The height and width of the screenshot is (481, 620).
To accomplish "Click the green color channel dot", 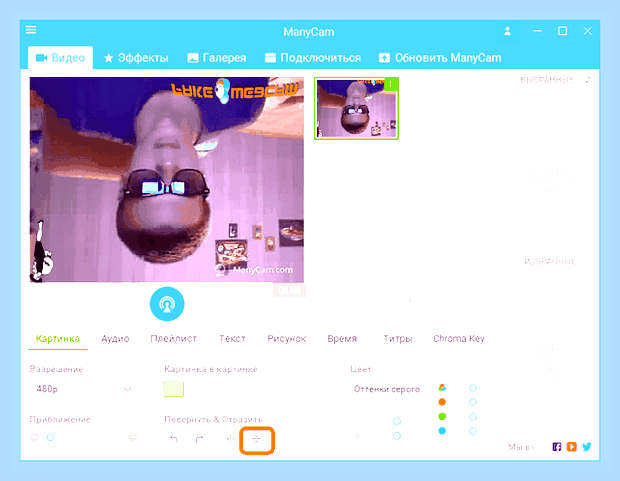I will tap(442, 417).
